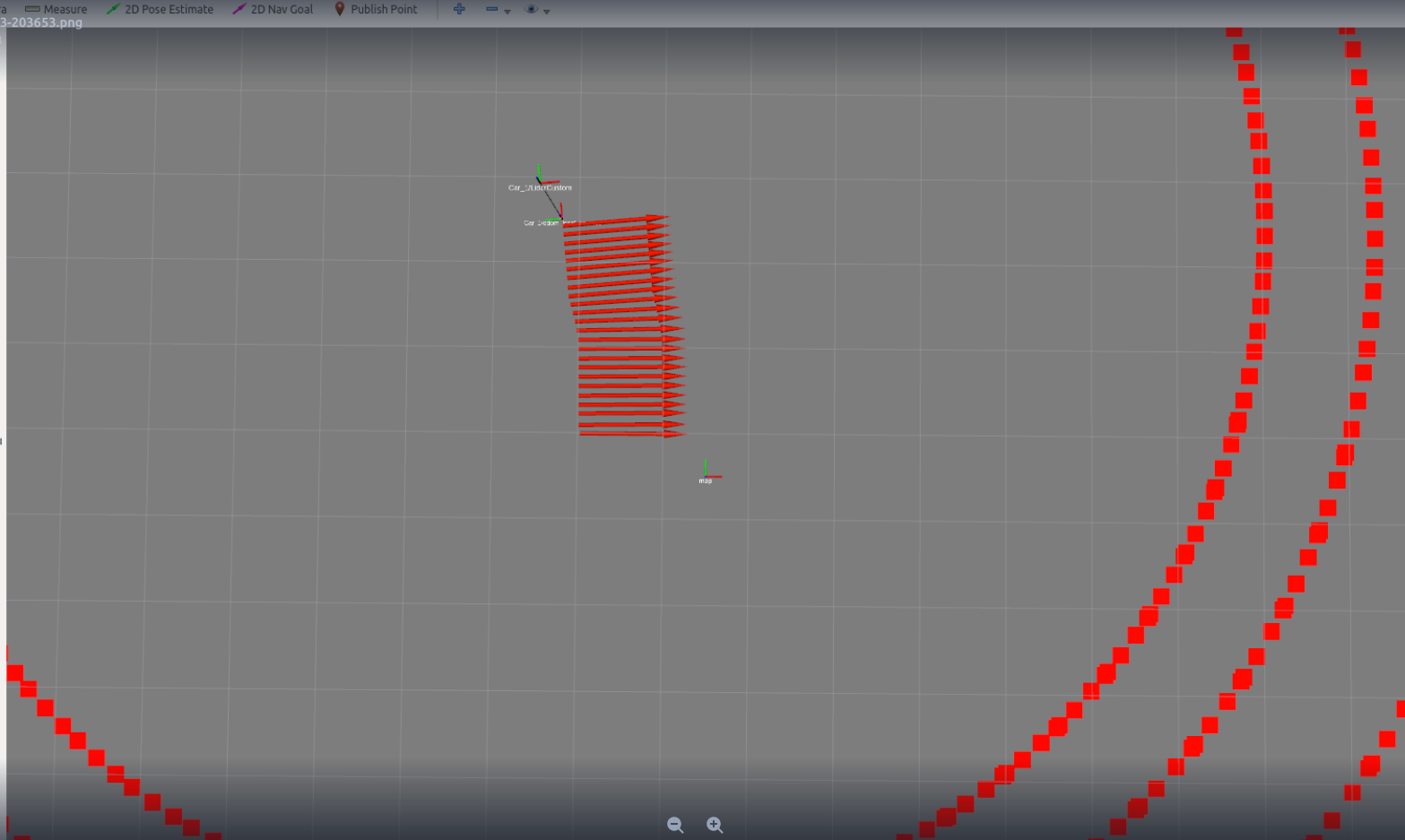Open the dropdown arrow beside the eye icon
The height and width of the screenshot is (840, 1405).
tap(546, 12)
